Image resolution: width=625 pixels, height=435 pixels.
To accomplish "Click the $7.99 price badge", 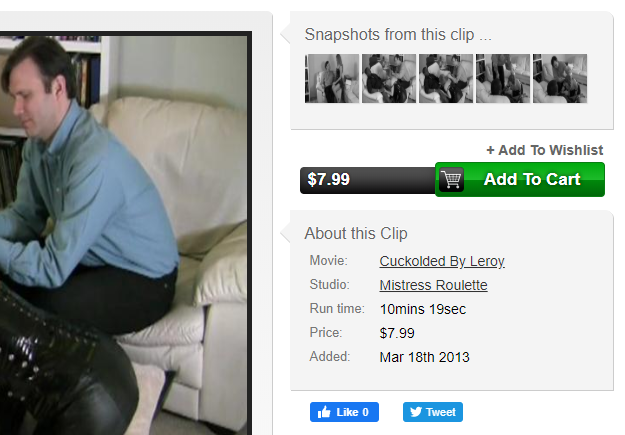I will [368, 180].
